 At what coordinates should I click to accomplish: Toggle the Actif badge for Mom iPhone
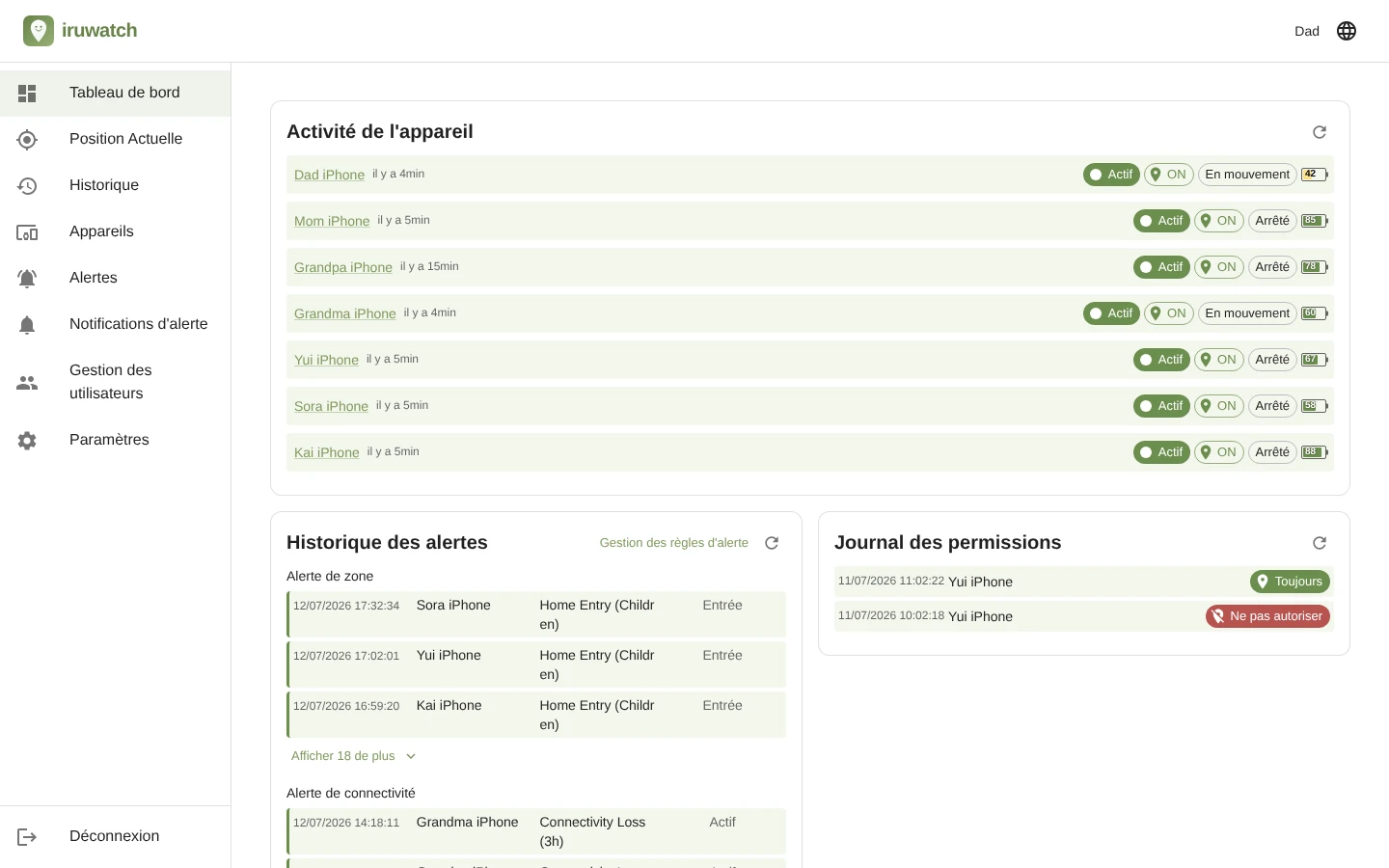point(1161,221)
